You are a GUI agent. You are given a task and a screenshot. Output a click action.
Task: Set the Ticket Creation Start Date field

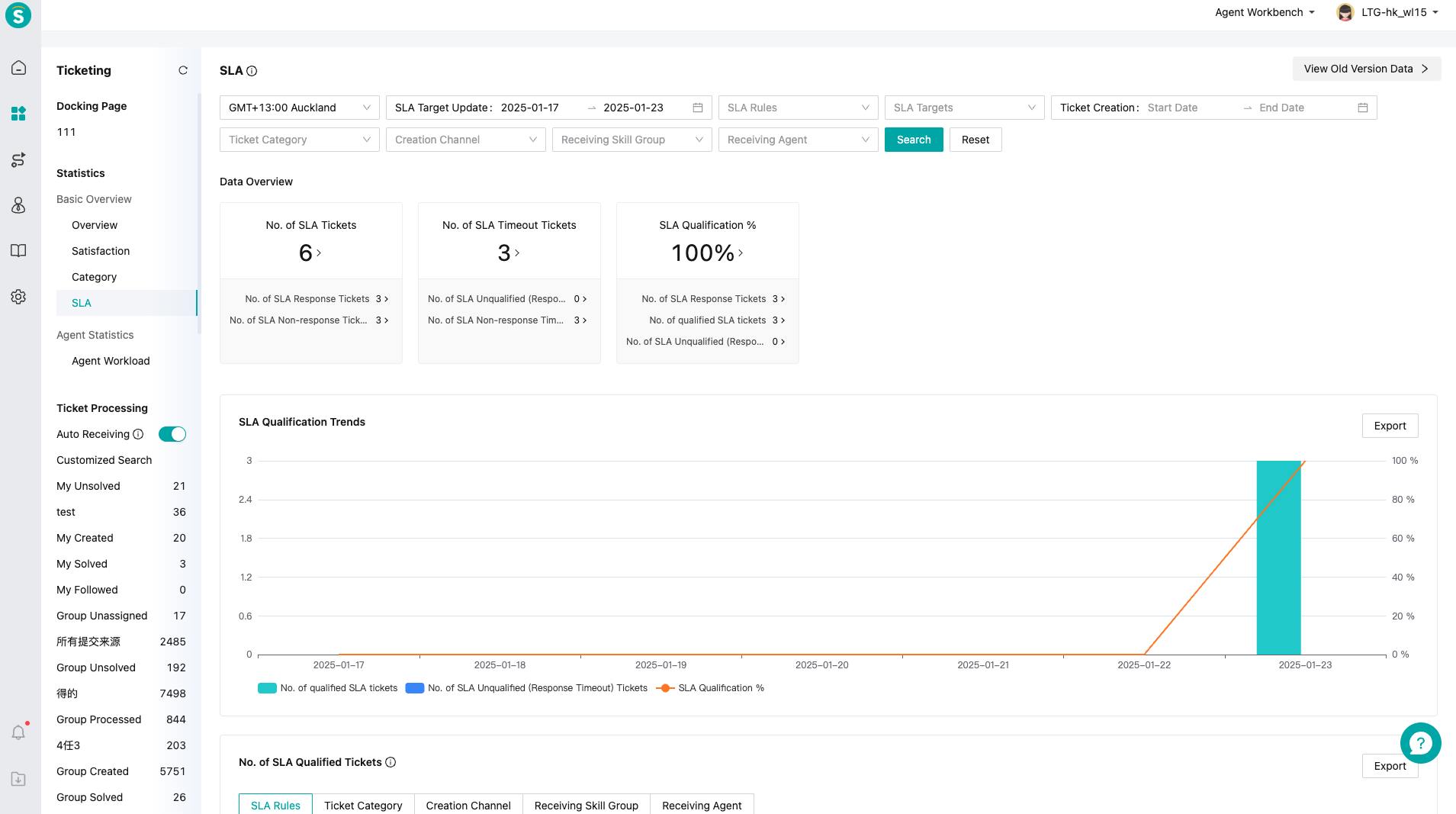[1190, 108]
